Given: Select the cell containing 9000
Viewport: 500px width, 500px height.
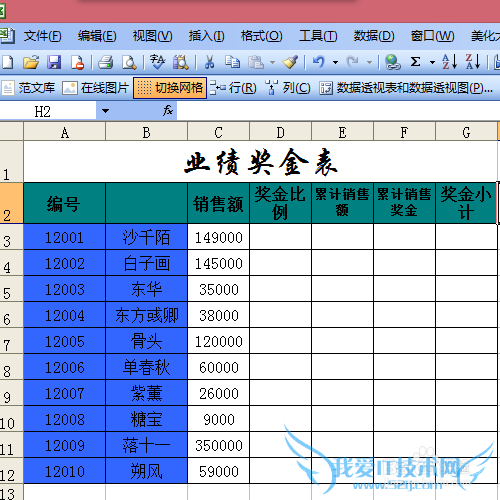Looking at the screenshot, I should pos(218,419).
